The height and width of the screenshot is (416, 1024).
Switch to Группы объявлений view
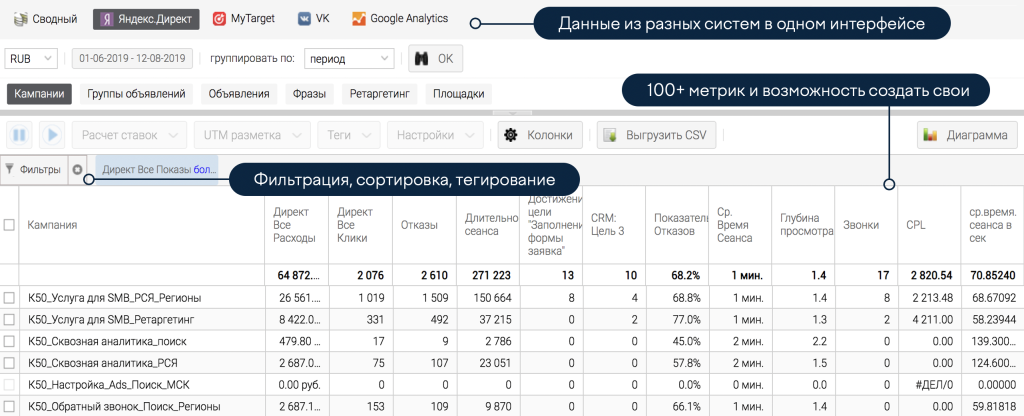(136, 94)
